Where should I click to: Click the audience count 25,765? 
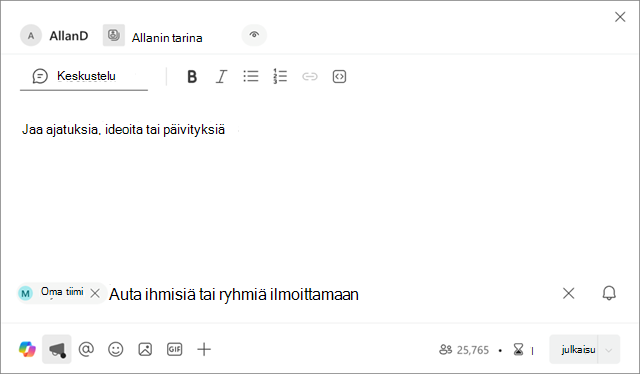pos(464,350)
